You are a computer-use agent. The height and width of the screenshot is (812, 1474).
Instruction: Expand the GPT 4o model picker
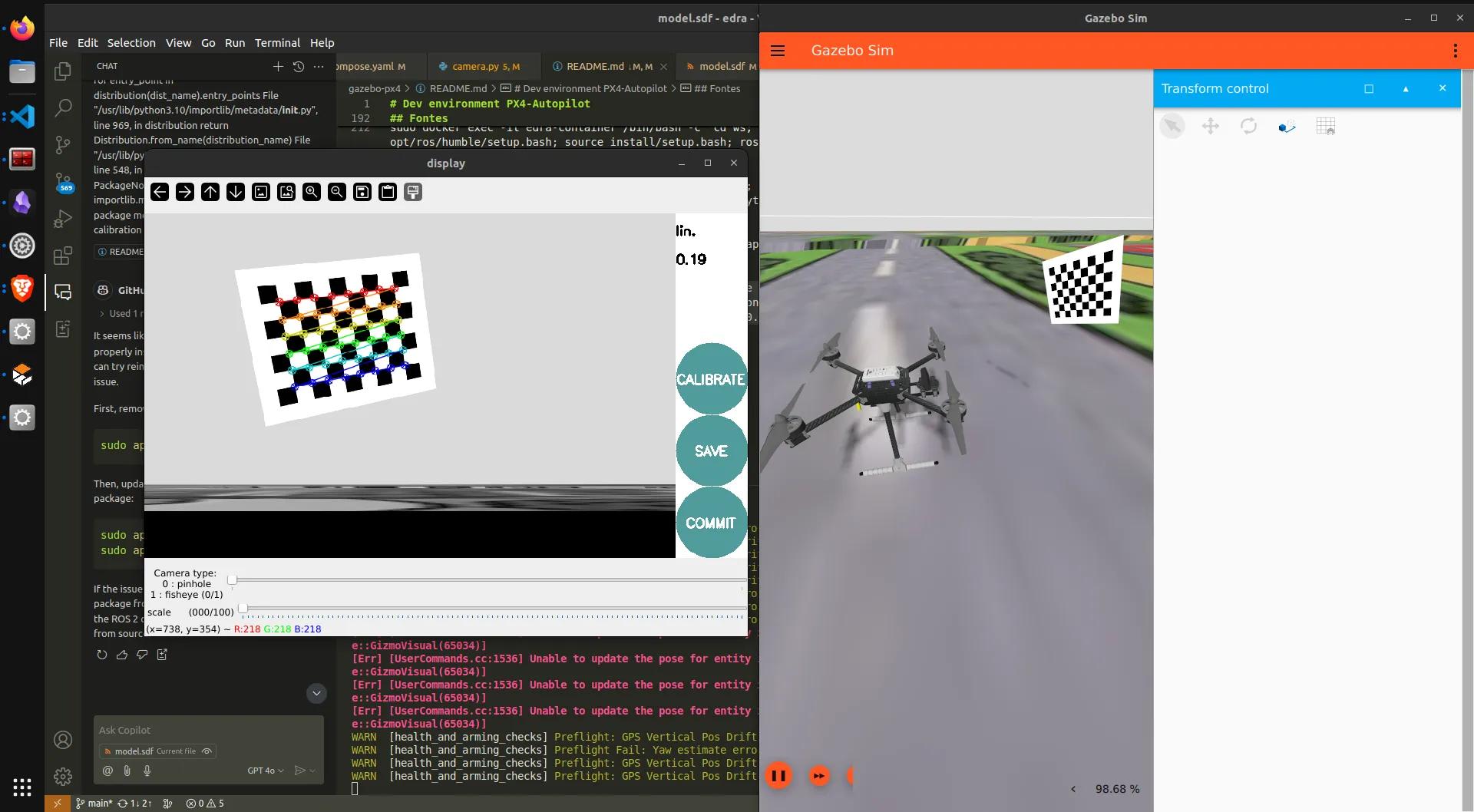[266, 771]
